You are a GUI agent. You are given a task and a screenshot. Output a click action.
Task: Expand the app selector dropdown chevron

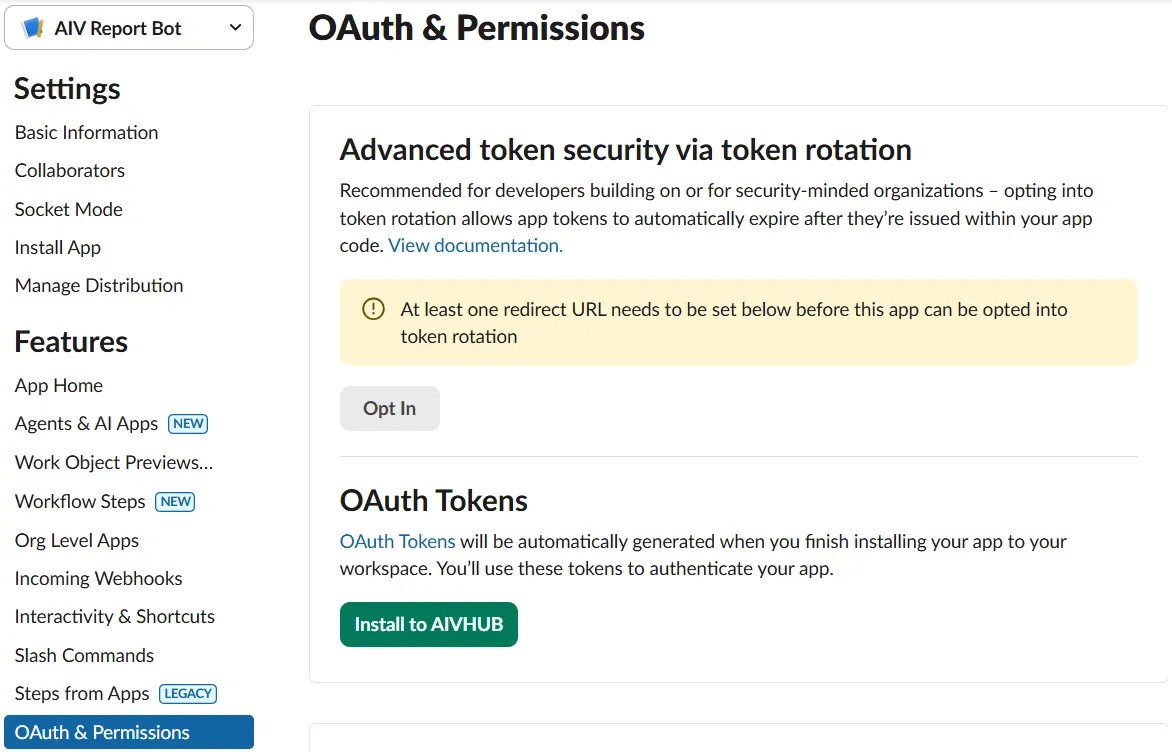coord(235,28)
